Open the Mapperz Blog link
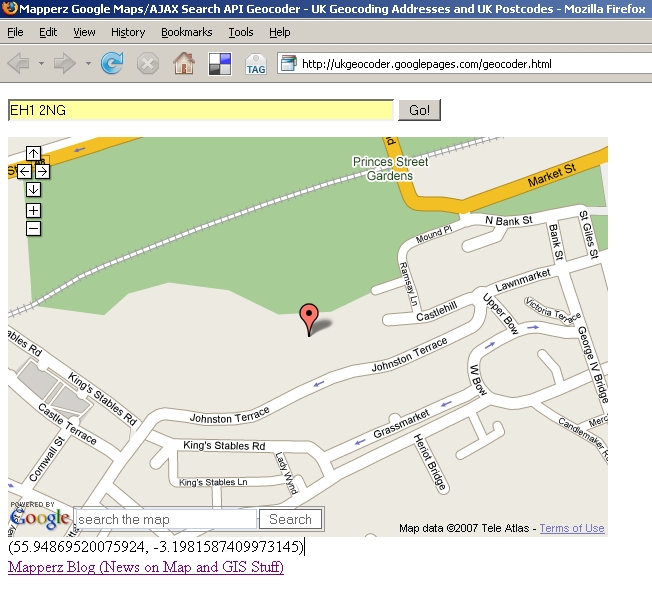This screenshot has width=652, height=591. point(146,567)
